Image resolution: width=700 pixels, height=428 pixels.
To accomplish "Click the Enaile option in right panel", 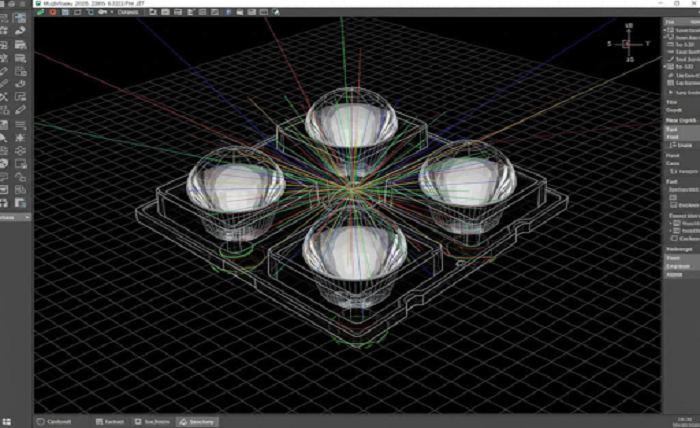I will click(x=681, y=145).
